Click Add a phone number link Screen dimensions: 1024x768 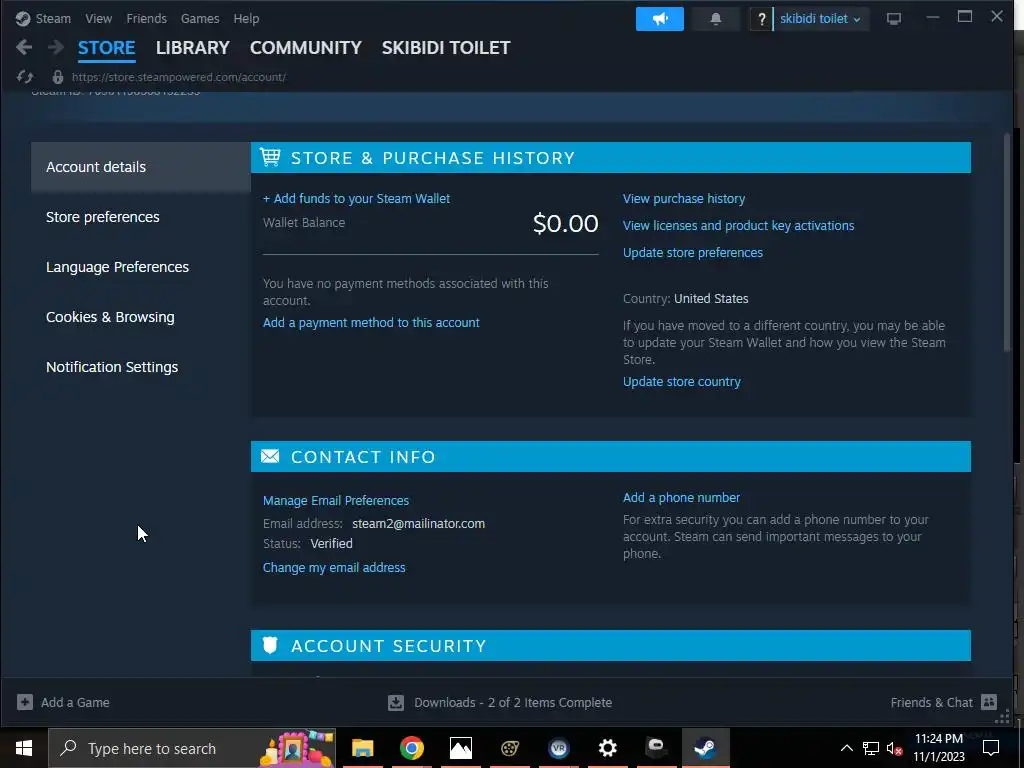coord(681,498)
